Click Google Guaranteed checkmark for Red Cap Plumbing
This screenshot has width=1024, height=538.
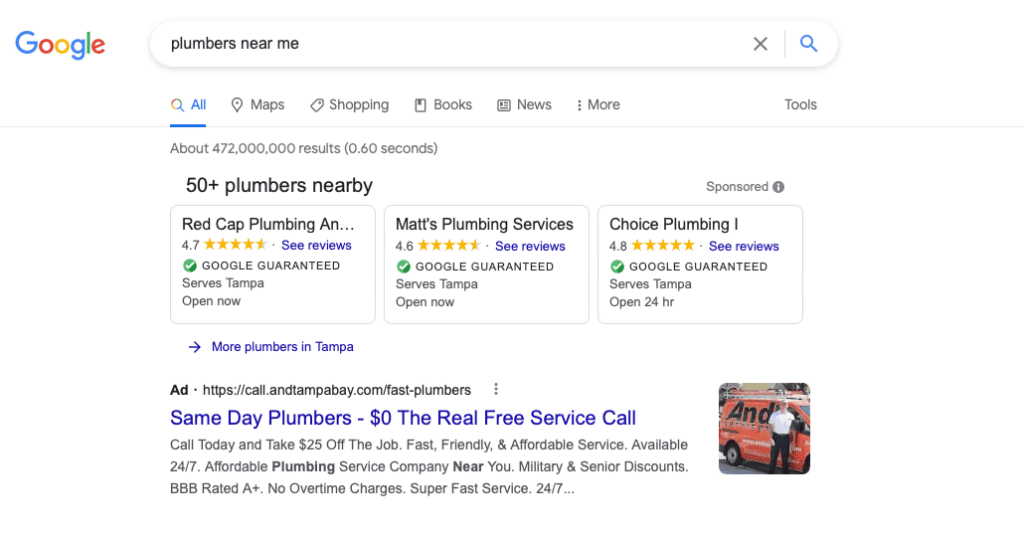(189, 266)
